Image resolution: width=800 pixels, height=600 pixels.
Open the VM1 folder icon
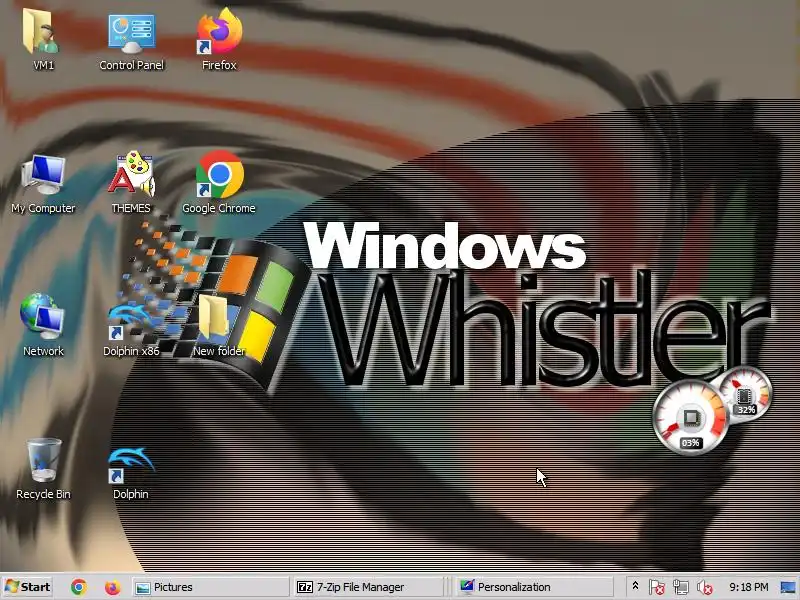click(43, 38)
